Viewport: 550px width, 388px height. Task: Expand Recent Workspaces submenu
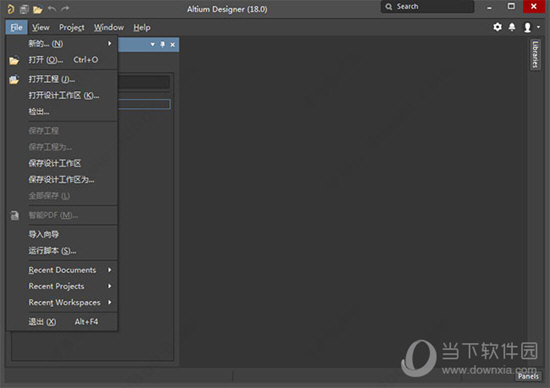pyautogui.click(x=62, y=302)
